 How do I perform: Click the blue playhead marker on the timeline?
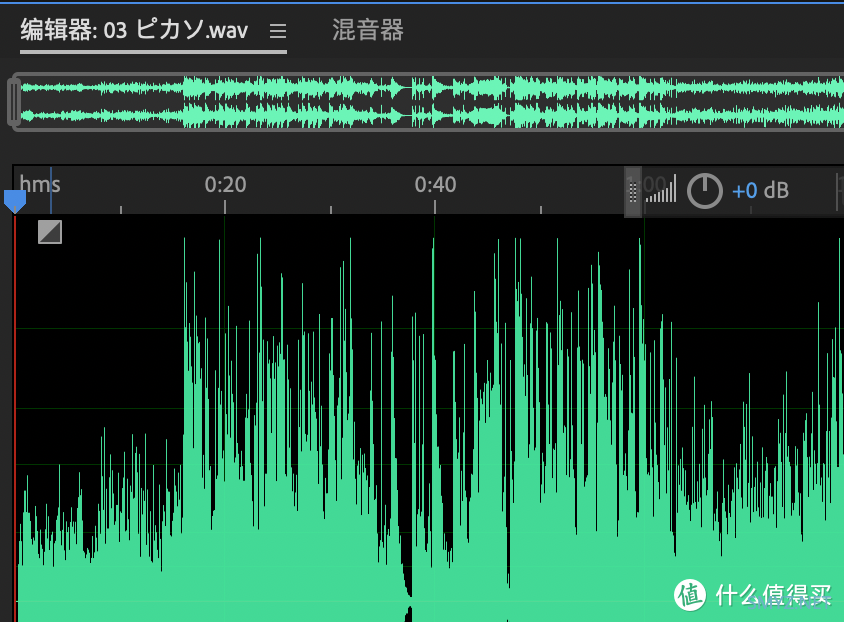(x=15, y=201)
